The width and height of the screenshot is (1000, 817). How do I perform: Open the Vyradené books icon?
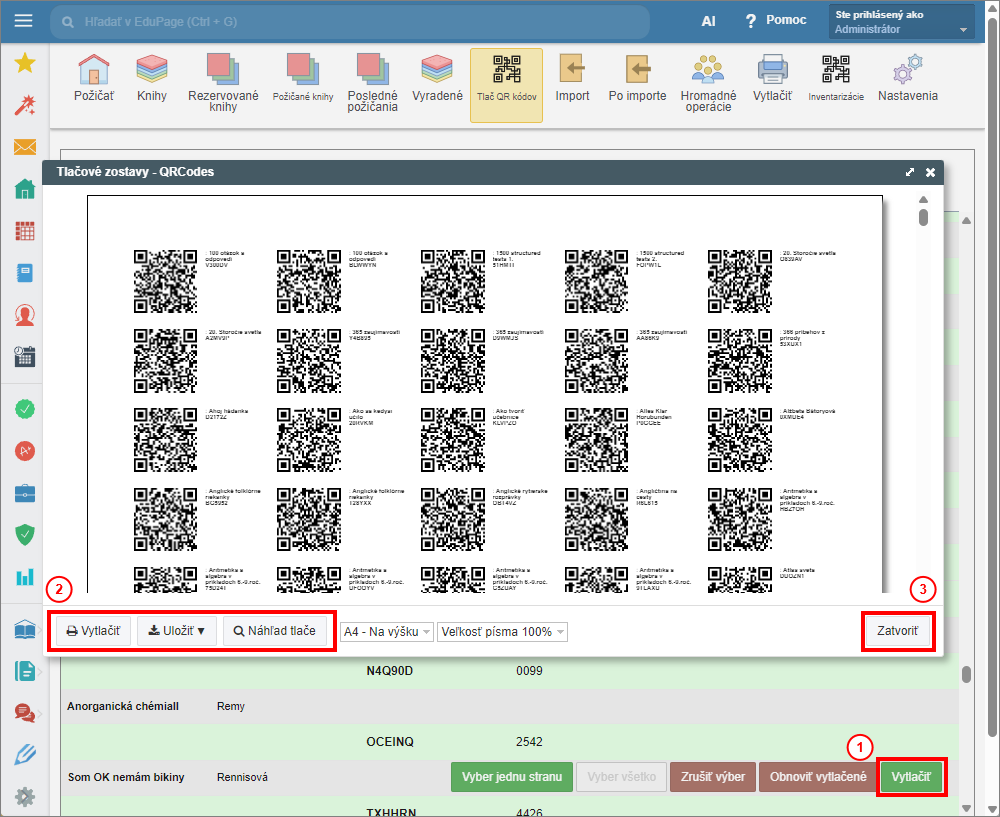point(437,79)
